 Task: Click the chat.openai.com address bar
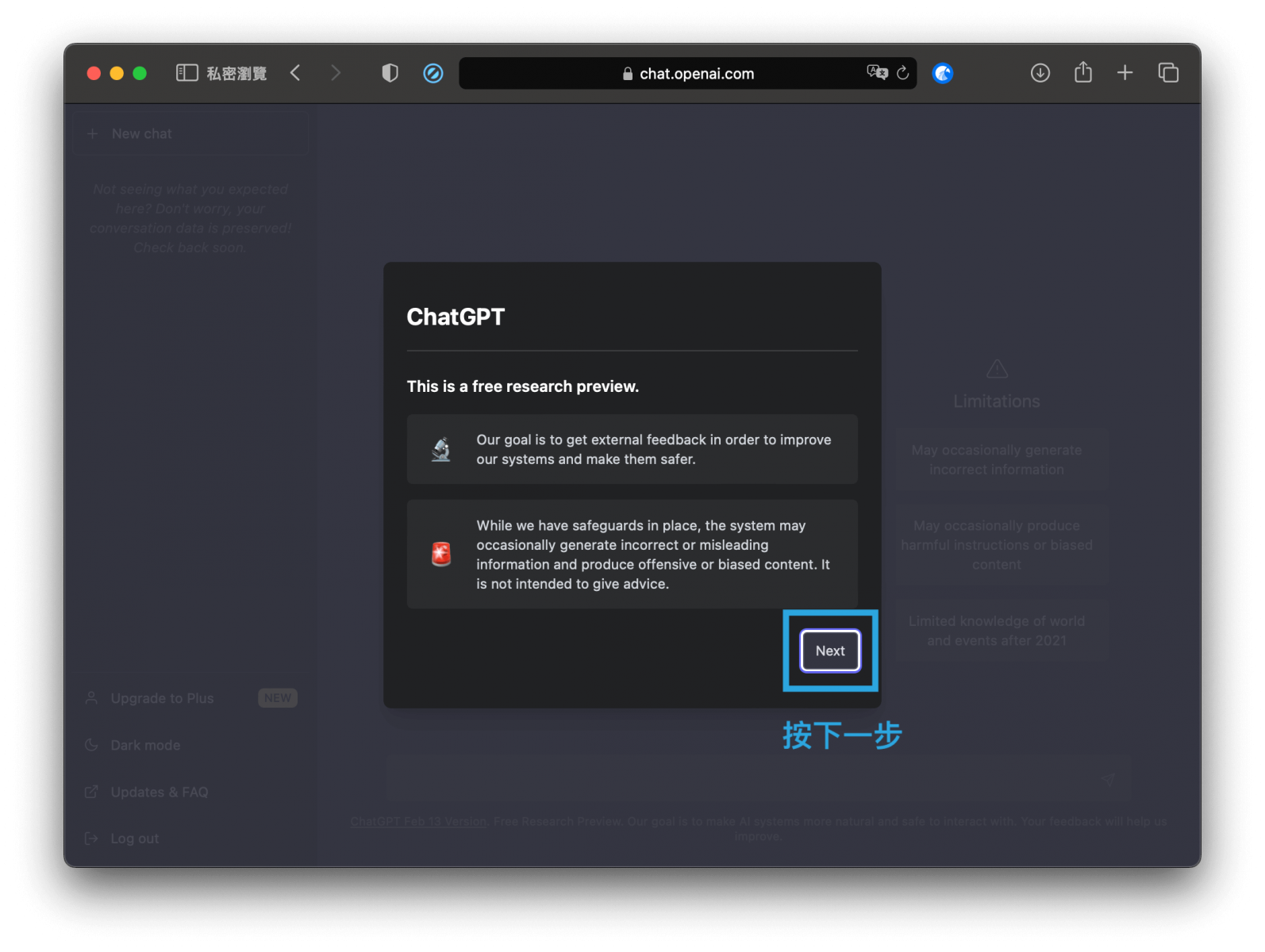(x=687, y=73)
